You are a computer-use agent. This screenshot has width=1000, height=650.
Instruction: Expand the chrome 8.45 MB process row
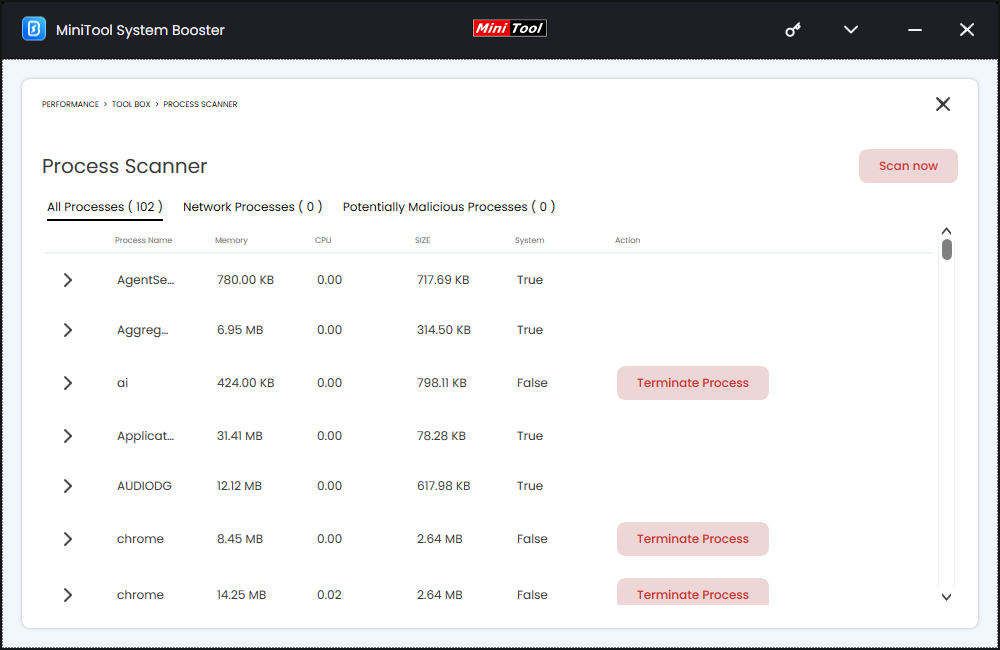point(68,539)
